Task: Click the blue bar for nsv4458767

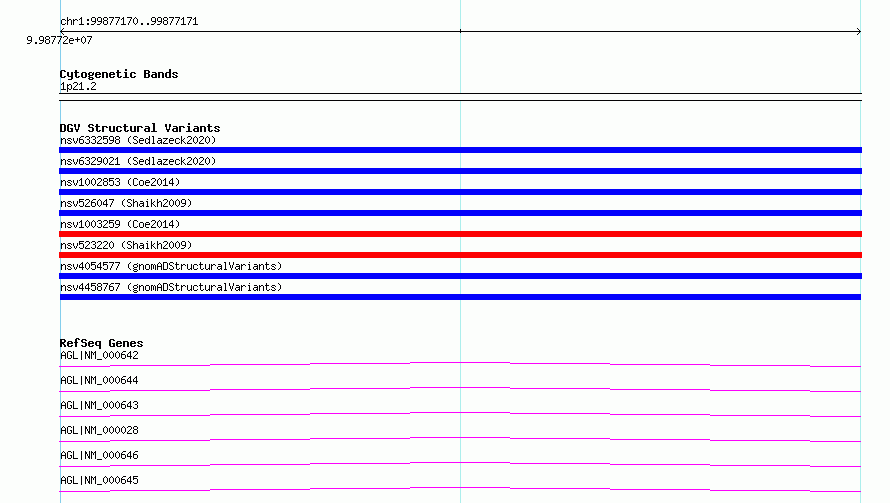Action: click(x=460, y=297)
